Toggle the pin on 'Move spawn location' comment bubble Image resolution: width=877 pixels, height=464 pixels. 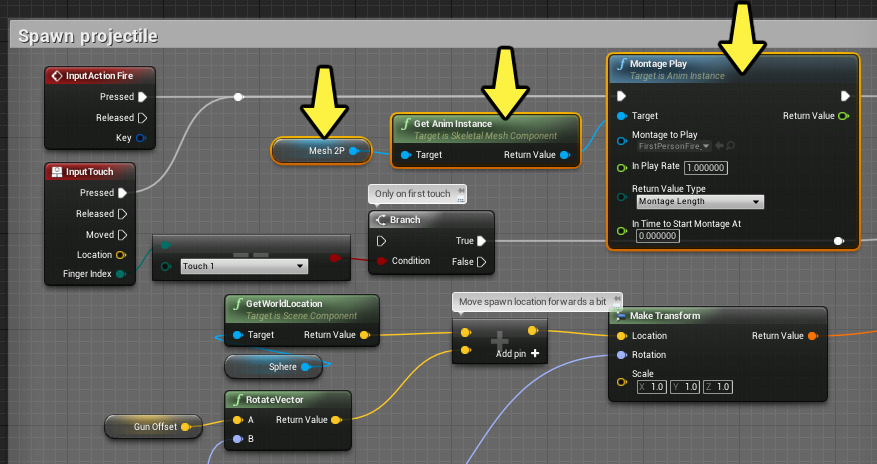coord(615,299)
